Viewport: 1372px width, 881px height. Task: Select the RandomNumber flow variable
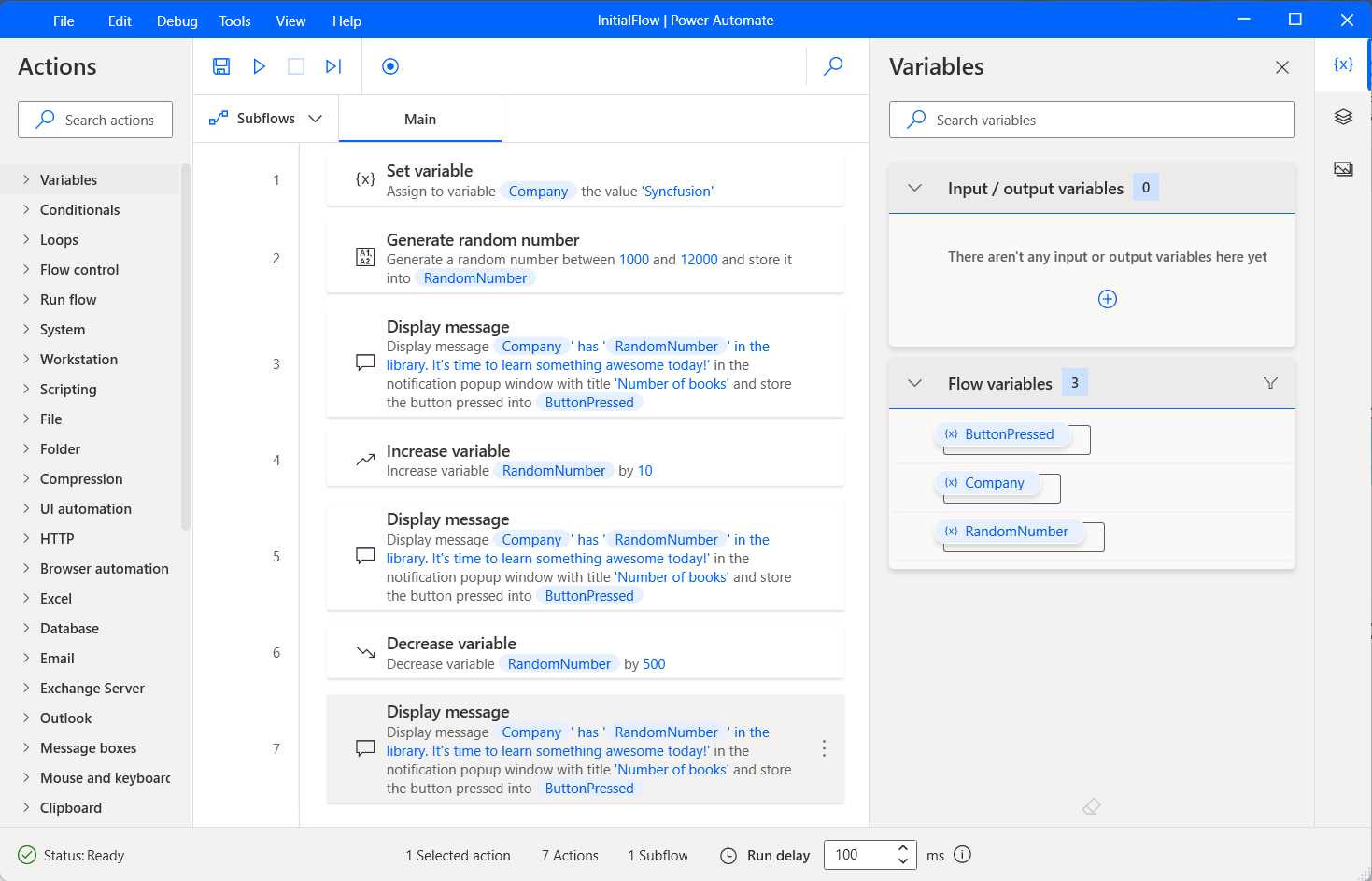coord(1010,532)
